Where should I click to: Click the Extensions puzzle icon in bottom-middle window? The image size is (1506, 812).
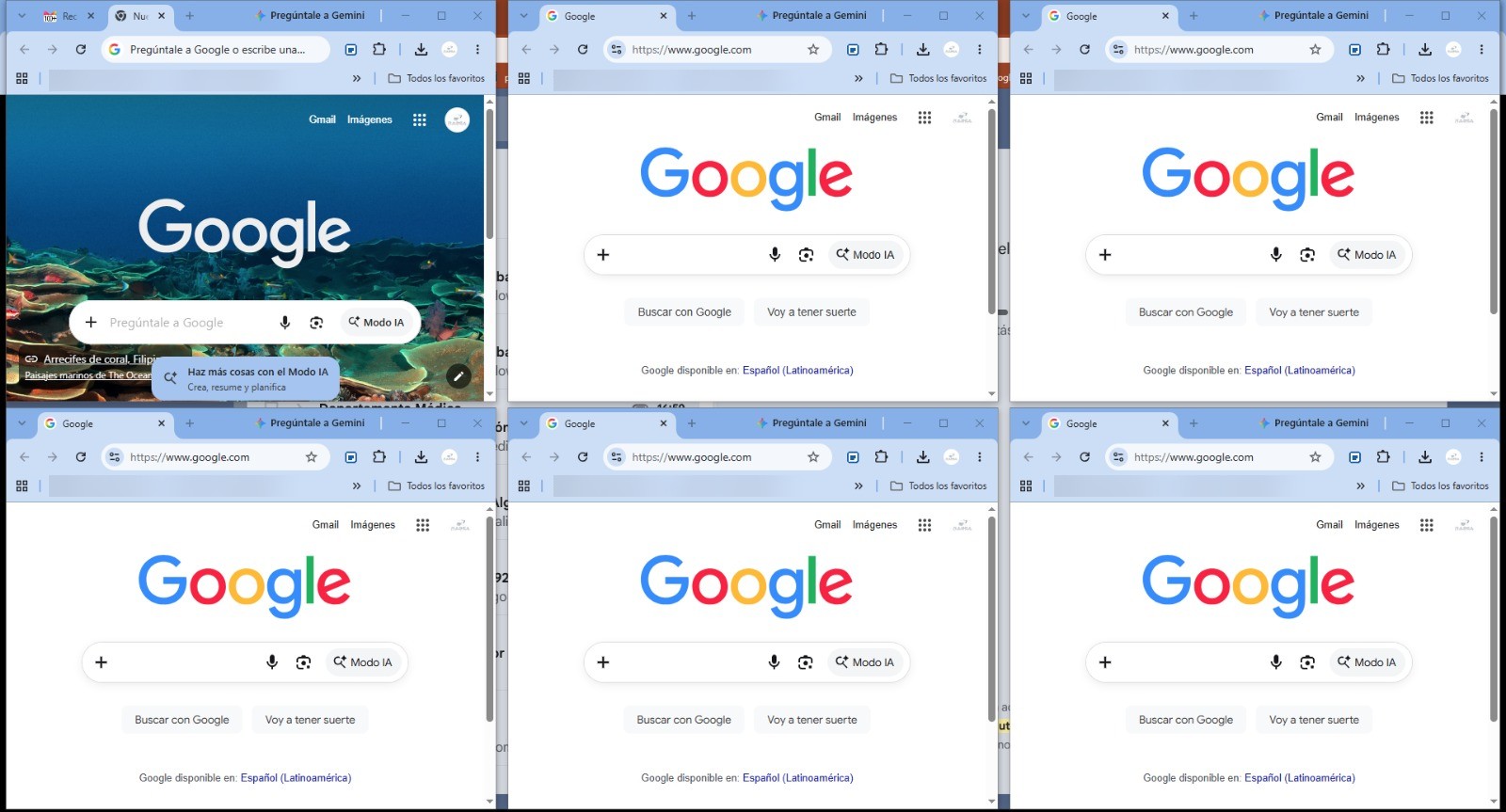tap(880, 456)
